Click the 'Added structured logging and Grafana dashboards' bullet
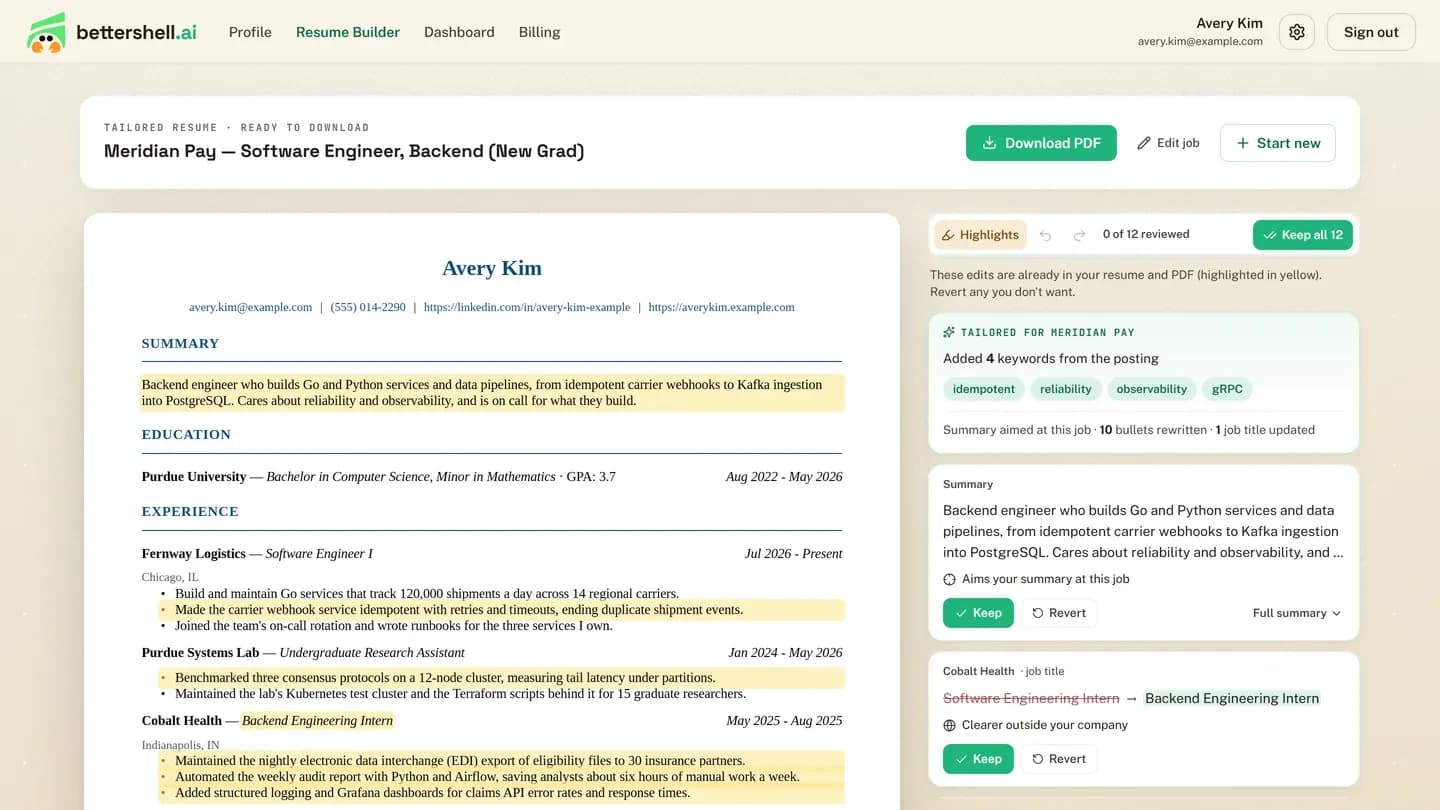The image size is (1440, 810). coord(502,793)
